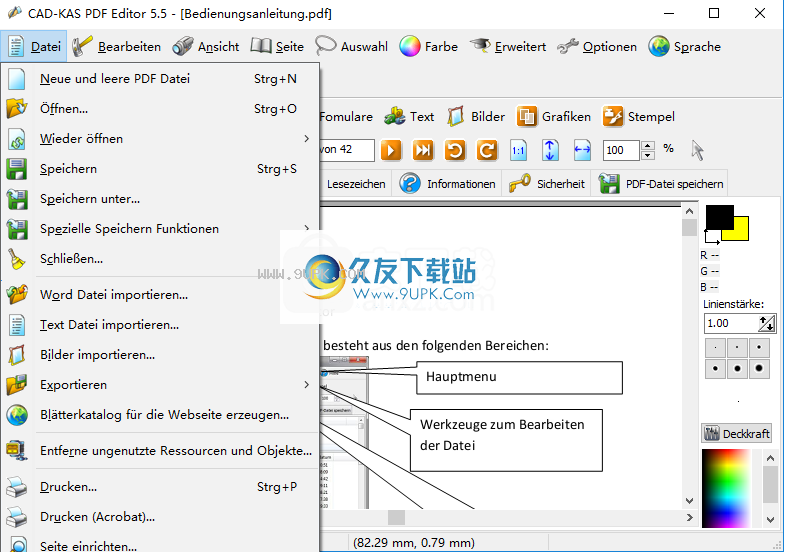787x554 pixels.
Task: Open the Bearbeiten menu
Action: (x=116, y=47)
